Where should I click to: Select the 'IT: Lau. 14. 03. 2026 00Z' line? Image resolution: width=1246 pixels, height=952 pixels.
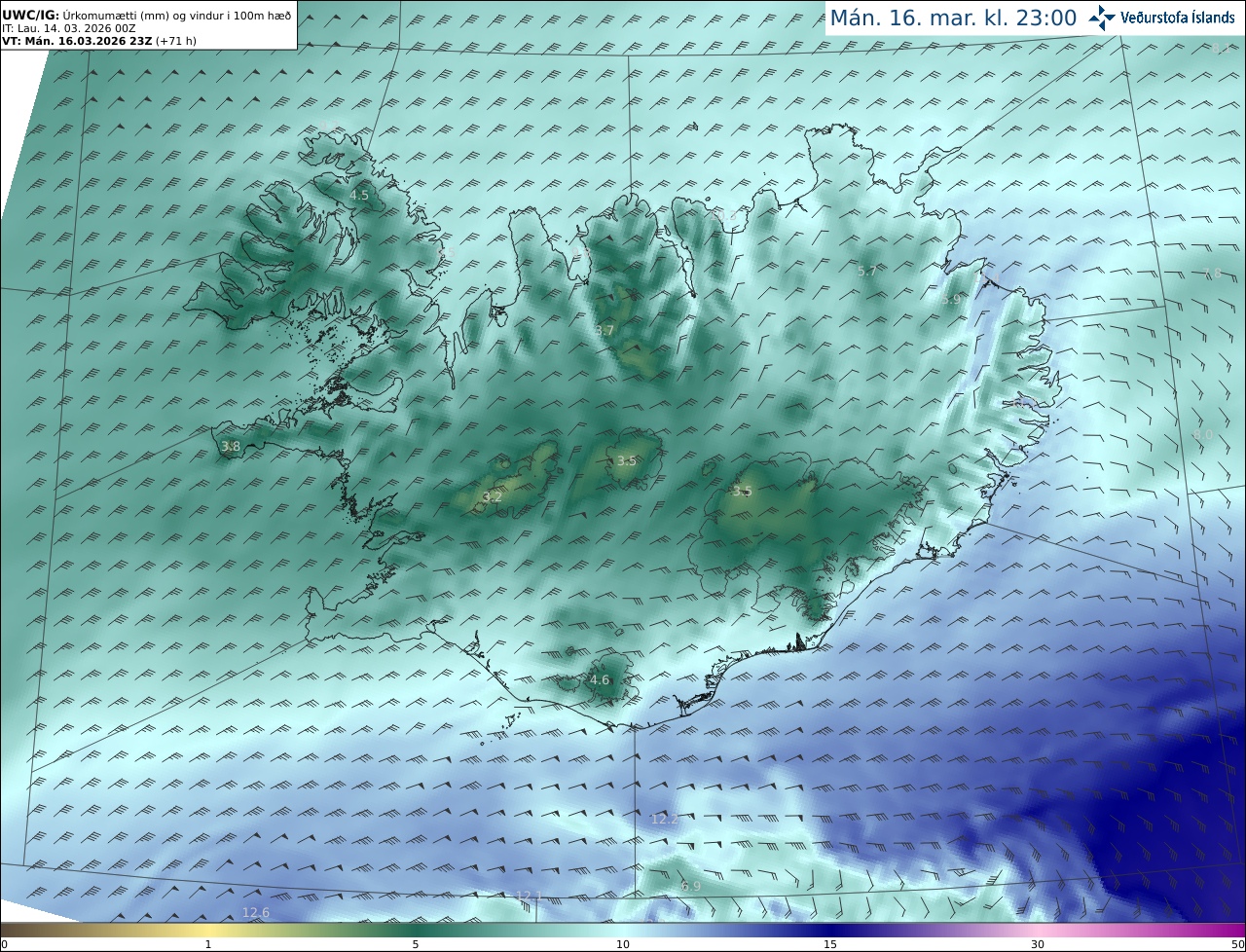(x=68, y=28)
